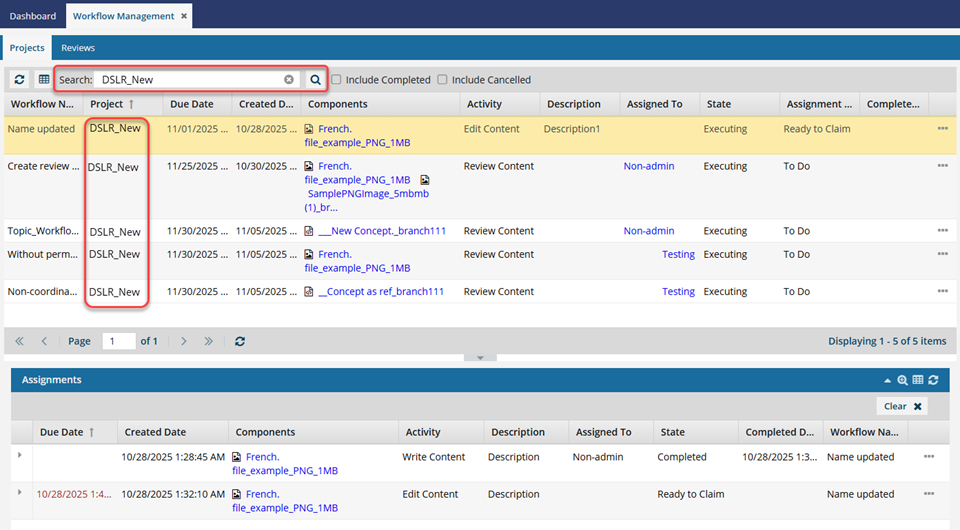Image resolution: width=960 pixels, height=530 pixels.
Task: Expand the first assignment row
Action: [20, 456]
